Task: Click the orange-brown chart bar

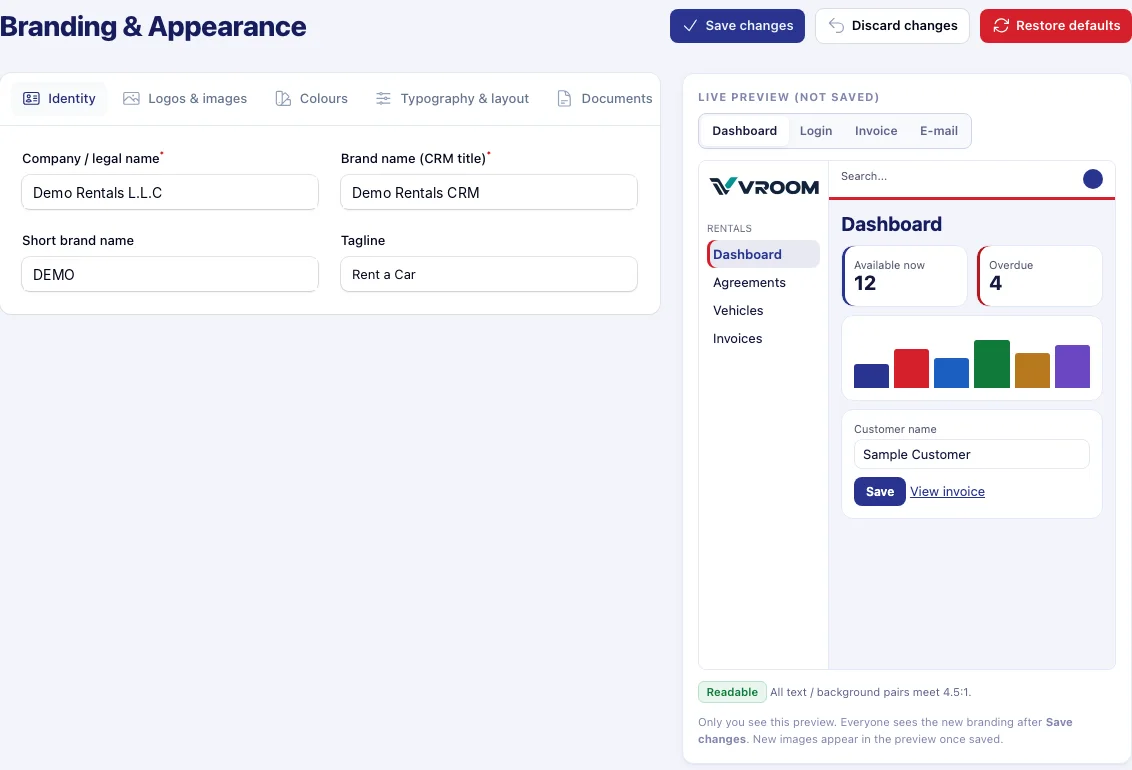Action: (x=1032, y=371)
